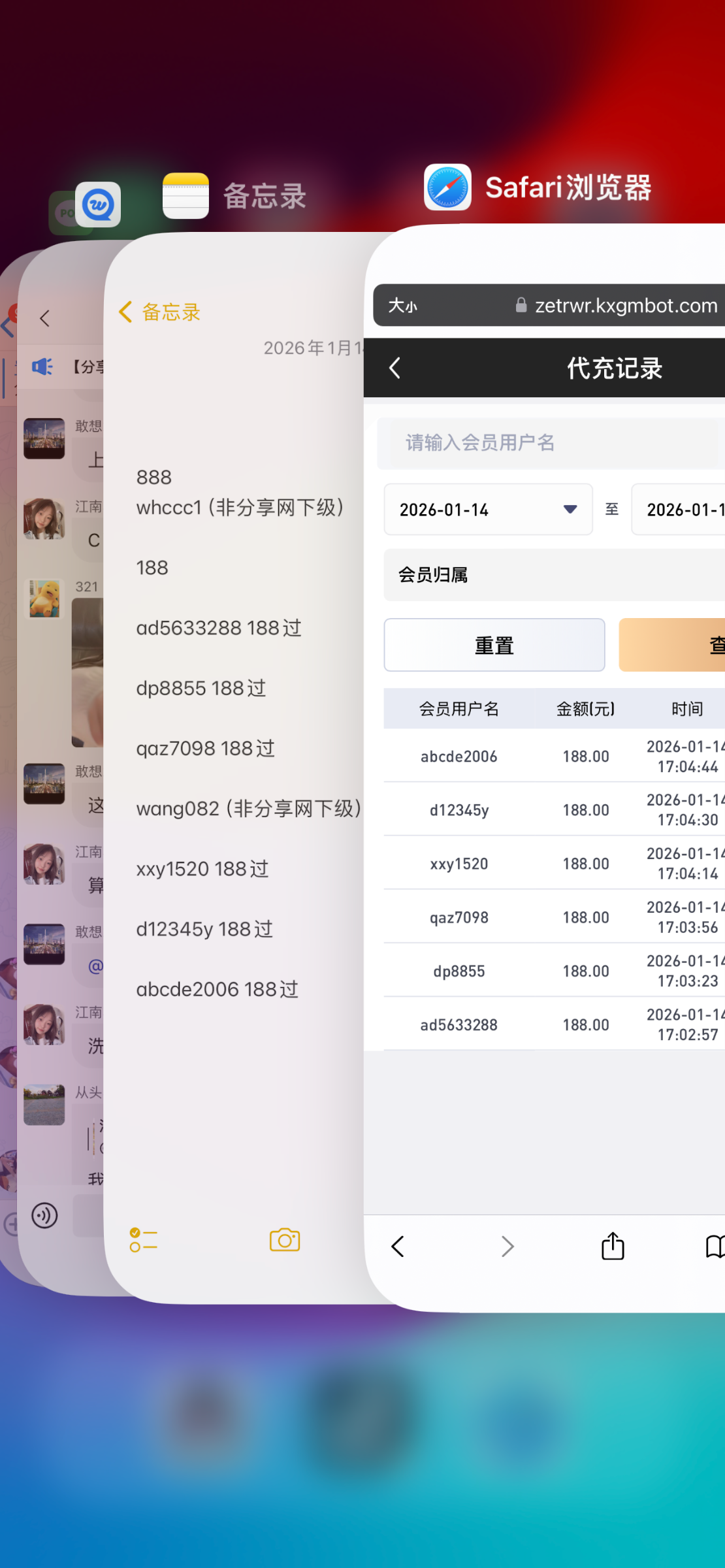The width and height of the screenshot is (725, 1568).
Task: Tap the camera icon in Notes
Action: (285, 1240)
